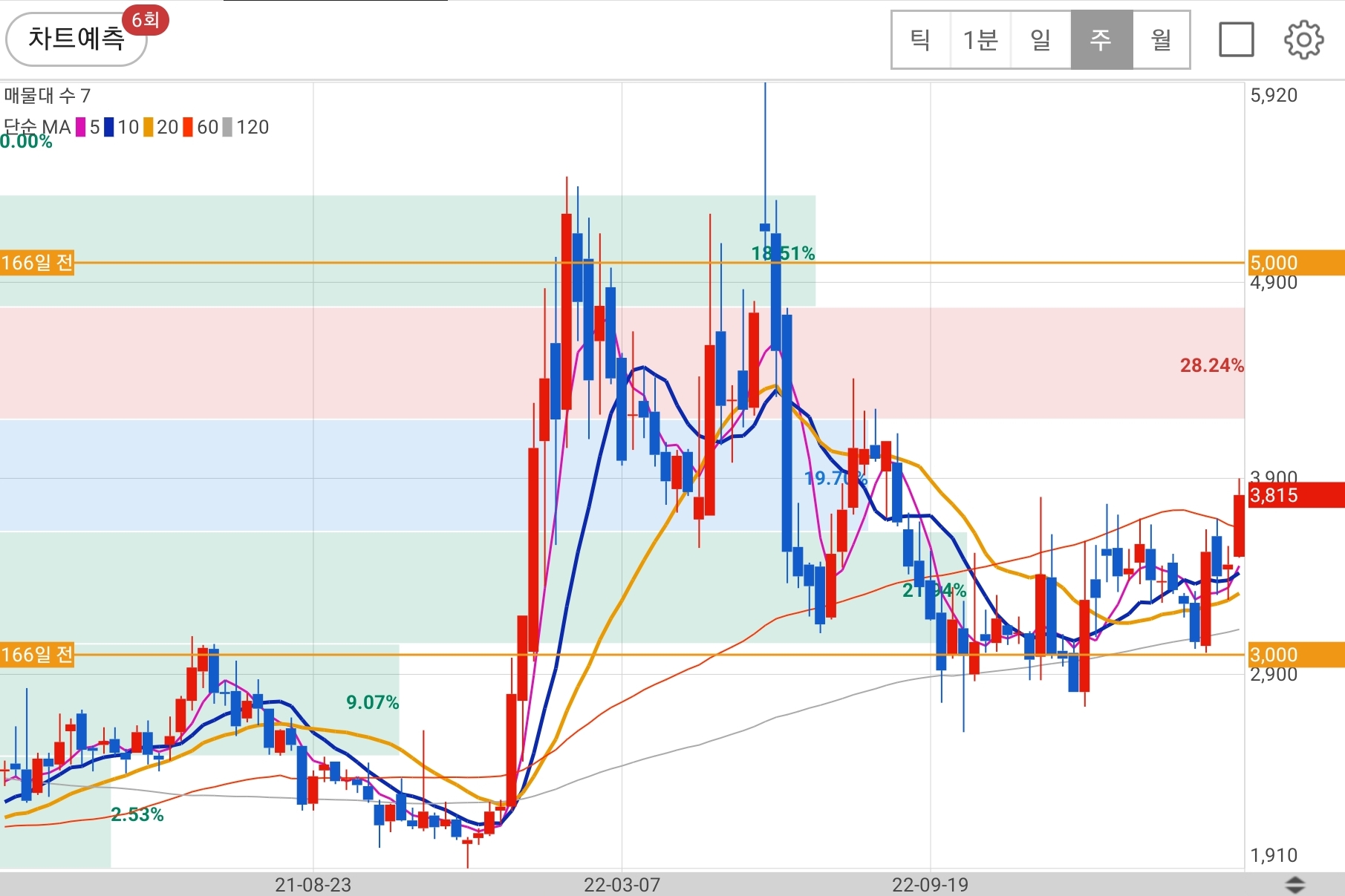1345x896 pixels.
Task: Click the 22-03-07 date axis label
Action: (x=622, y=885)
